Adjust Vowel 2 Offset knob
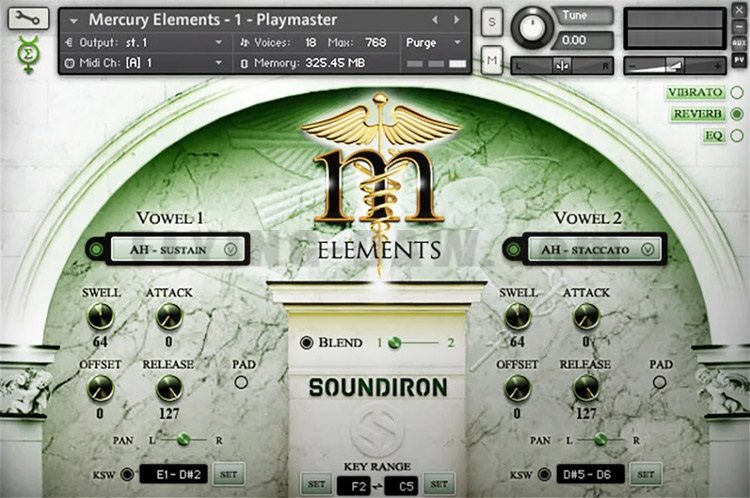 (x=518, y=388)
